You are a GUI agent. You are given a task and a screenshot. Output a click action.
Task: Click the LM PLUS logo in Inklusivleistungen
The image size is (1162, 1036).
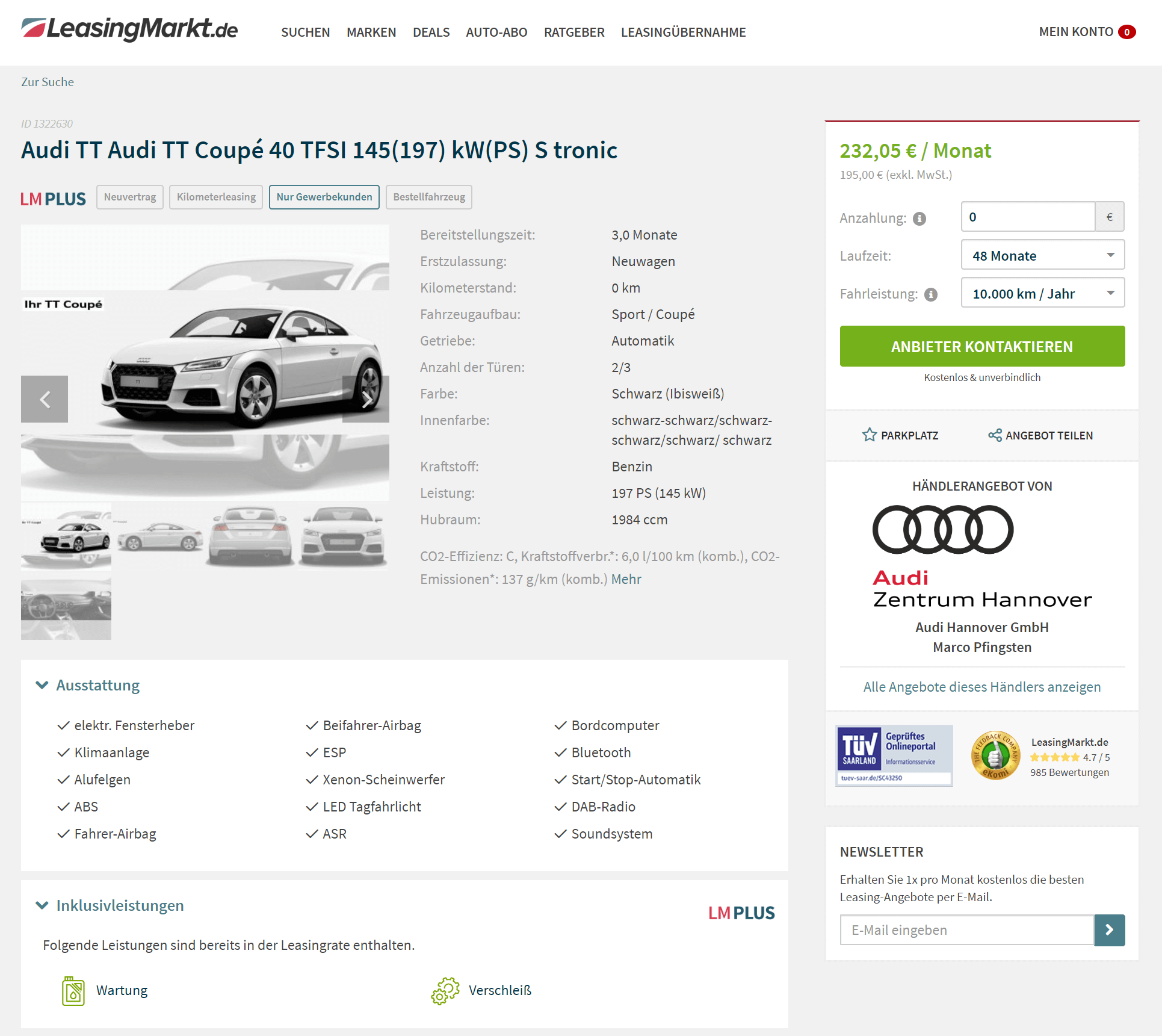pyautogui.click(x=741, y=913)
